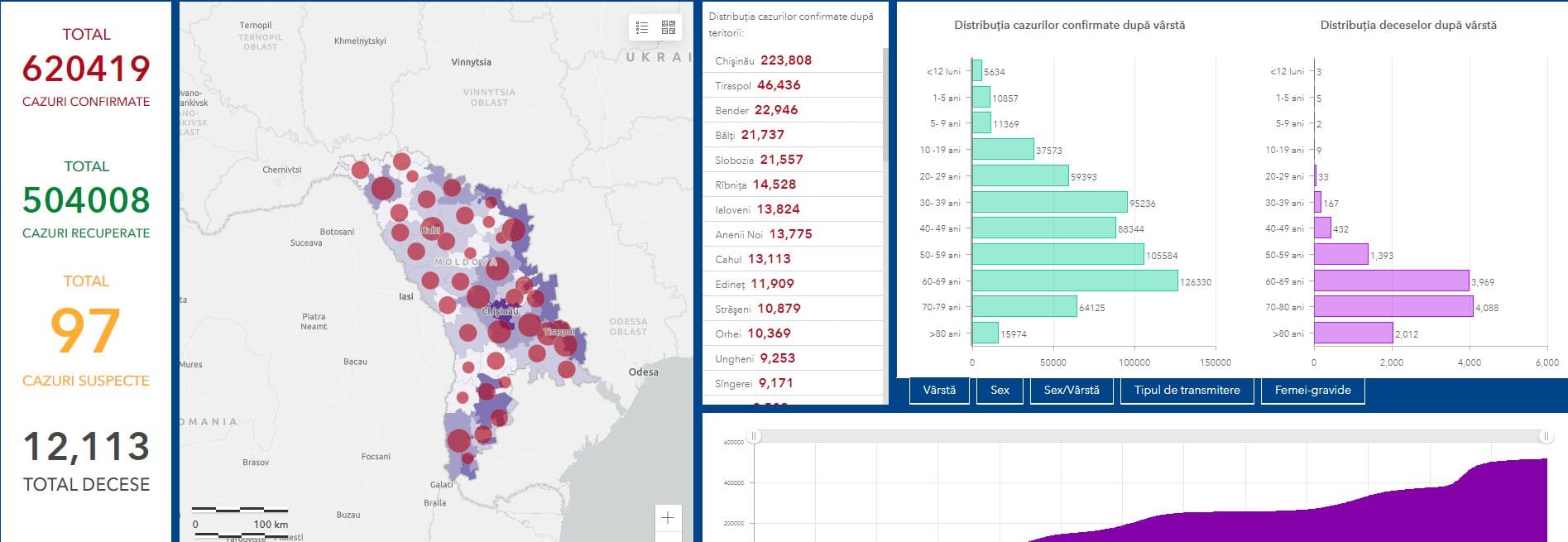This screenshot has height=542, width=1568.
Task: Open the map legend panel
Action: coord(642,27)
